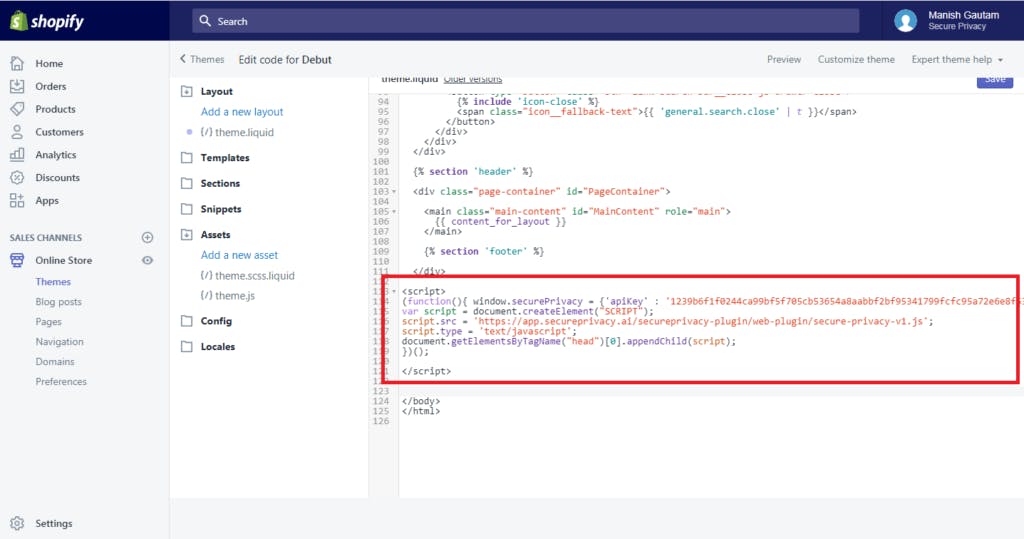Screen dimensions: 1024x539
Task: Open theme.scss.liquid file
Action: click(x=248, y=276)
